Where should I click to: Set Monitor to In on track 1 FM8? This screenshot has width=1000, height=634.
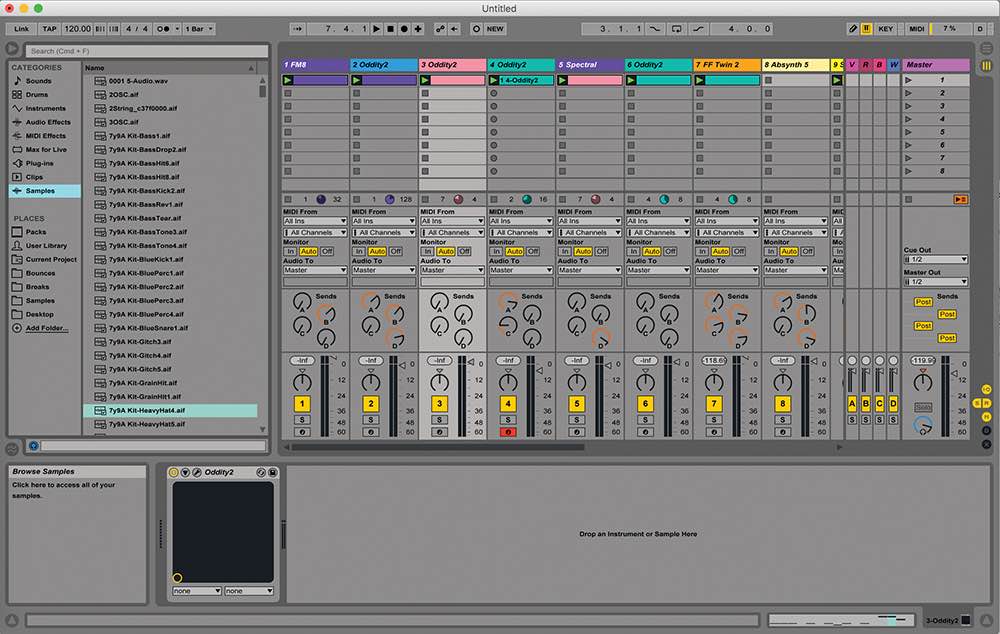(x=291, y=253)
